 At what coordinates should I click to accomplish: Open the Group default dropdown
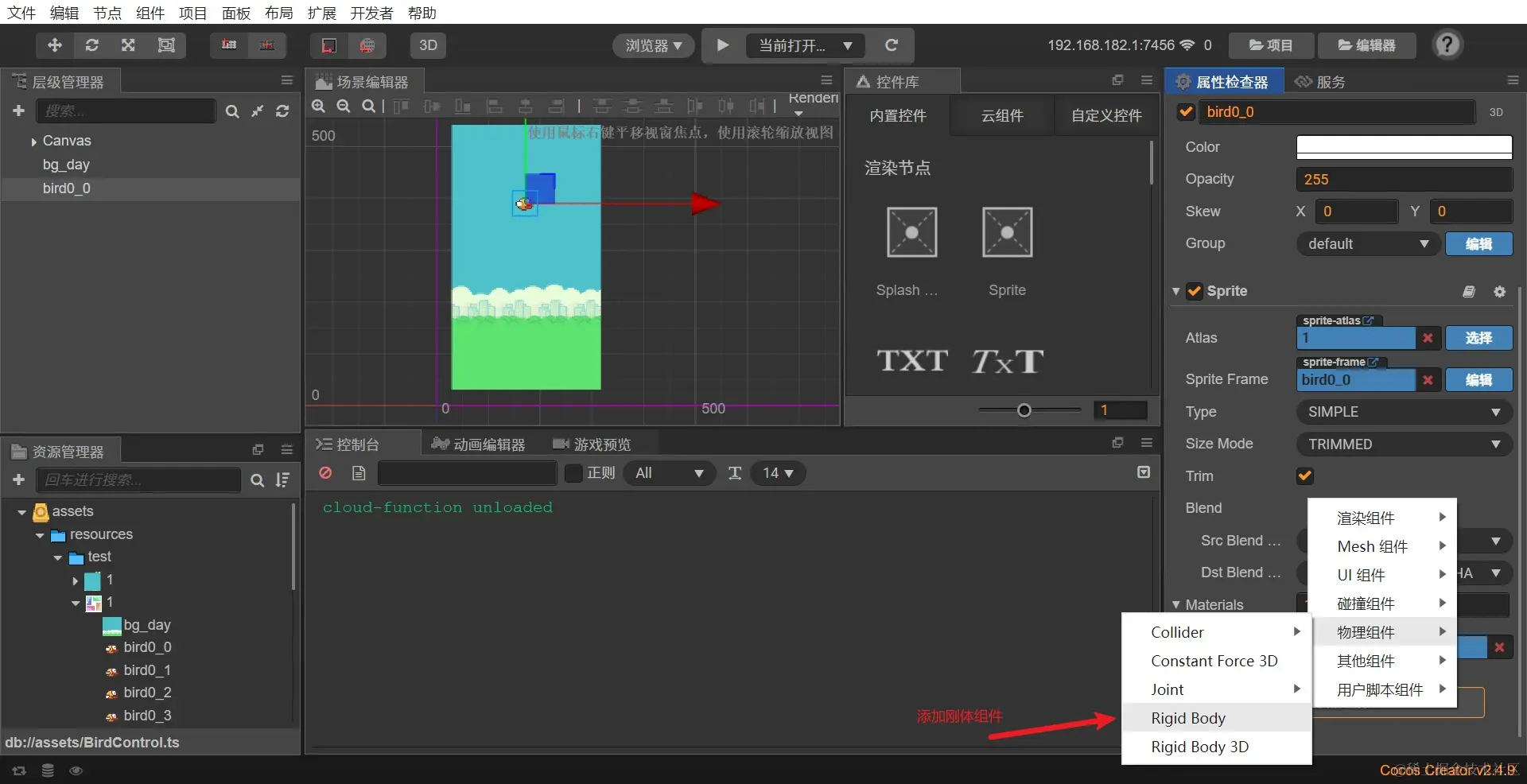(1368, 244)
